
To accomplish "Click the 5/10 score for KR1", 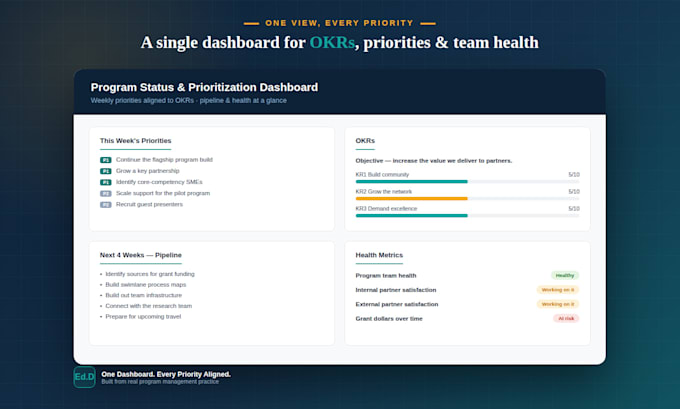I will pyautogui.click(x=574, y=174).
